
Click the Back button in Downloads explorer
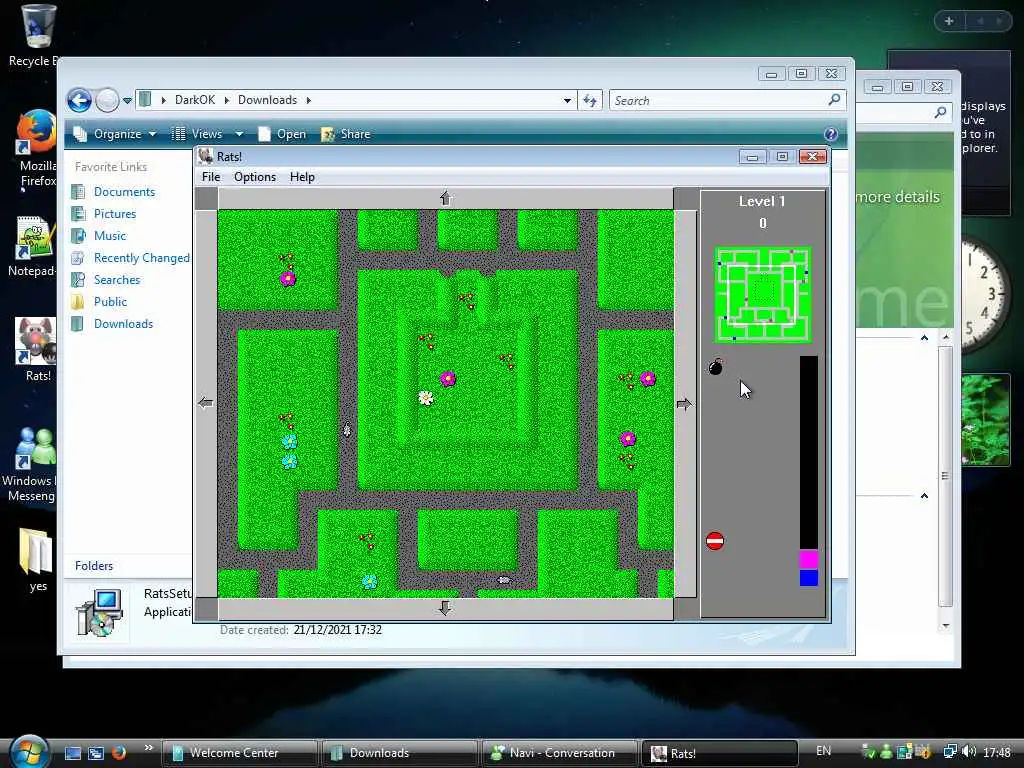click(80, 101)
